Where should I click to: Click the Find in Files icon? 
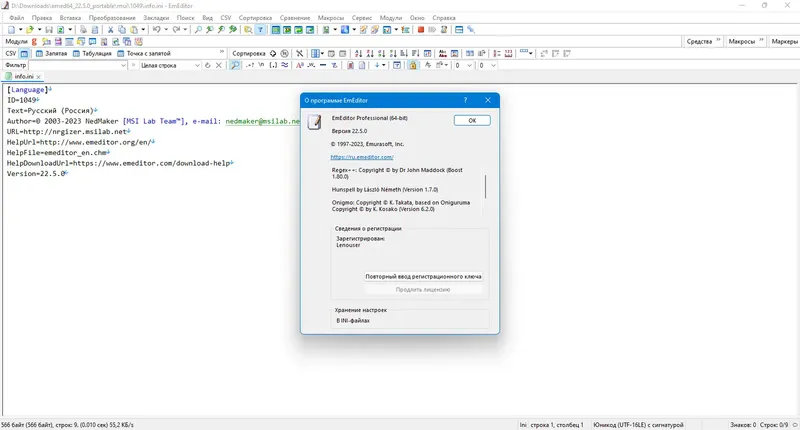click(x=248, y=30)
